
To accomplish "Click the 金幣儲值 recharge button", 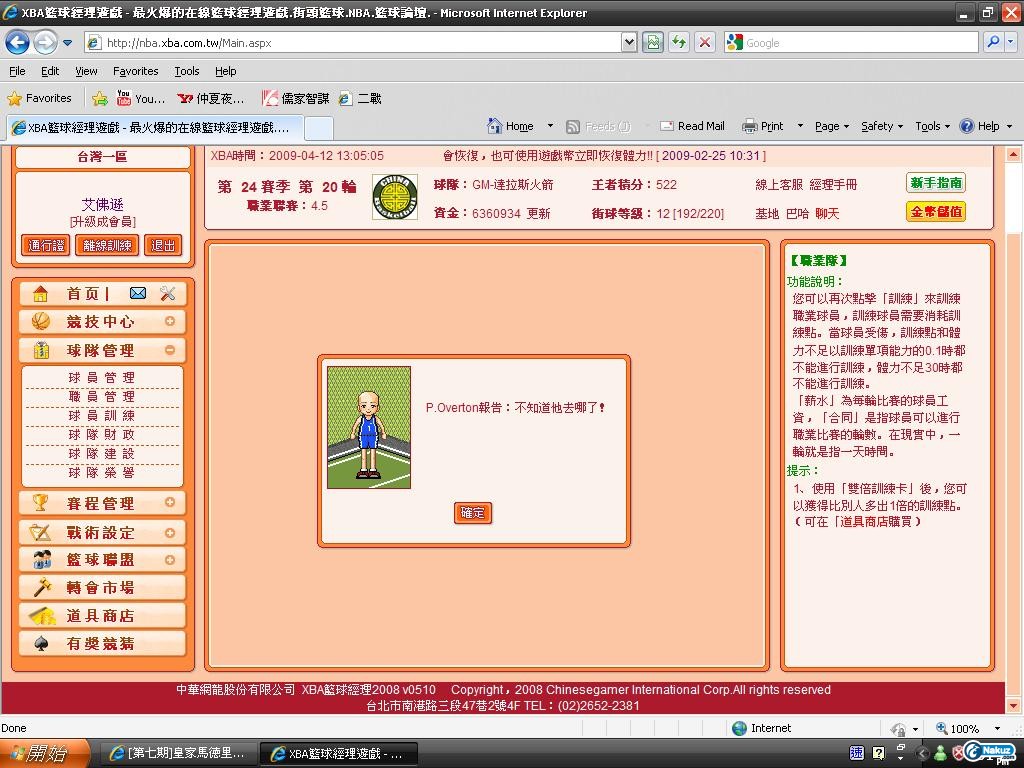I will tap(936, 211).
